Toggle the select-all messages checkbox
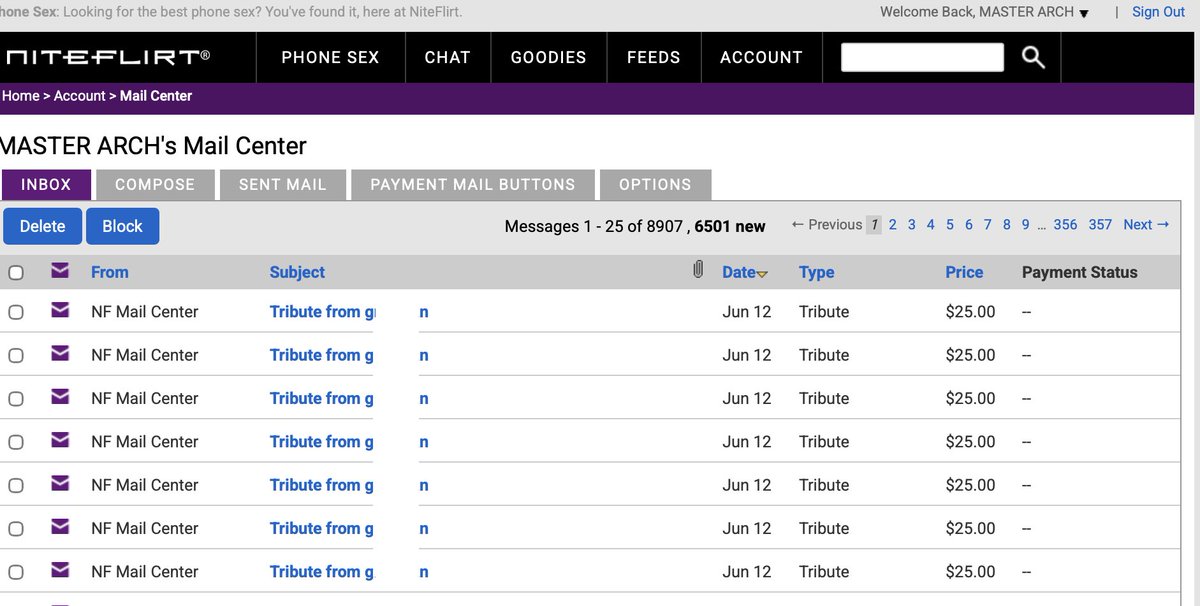 16,272
